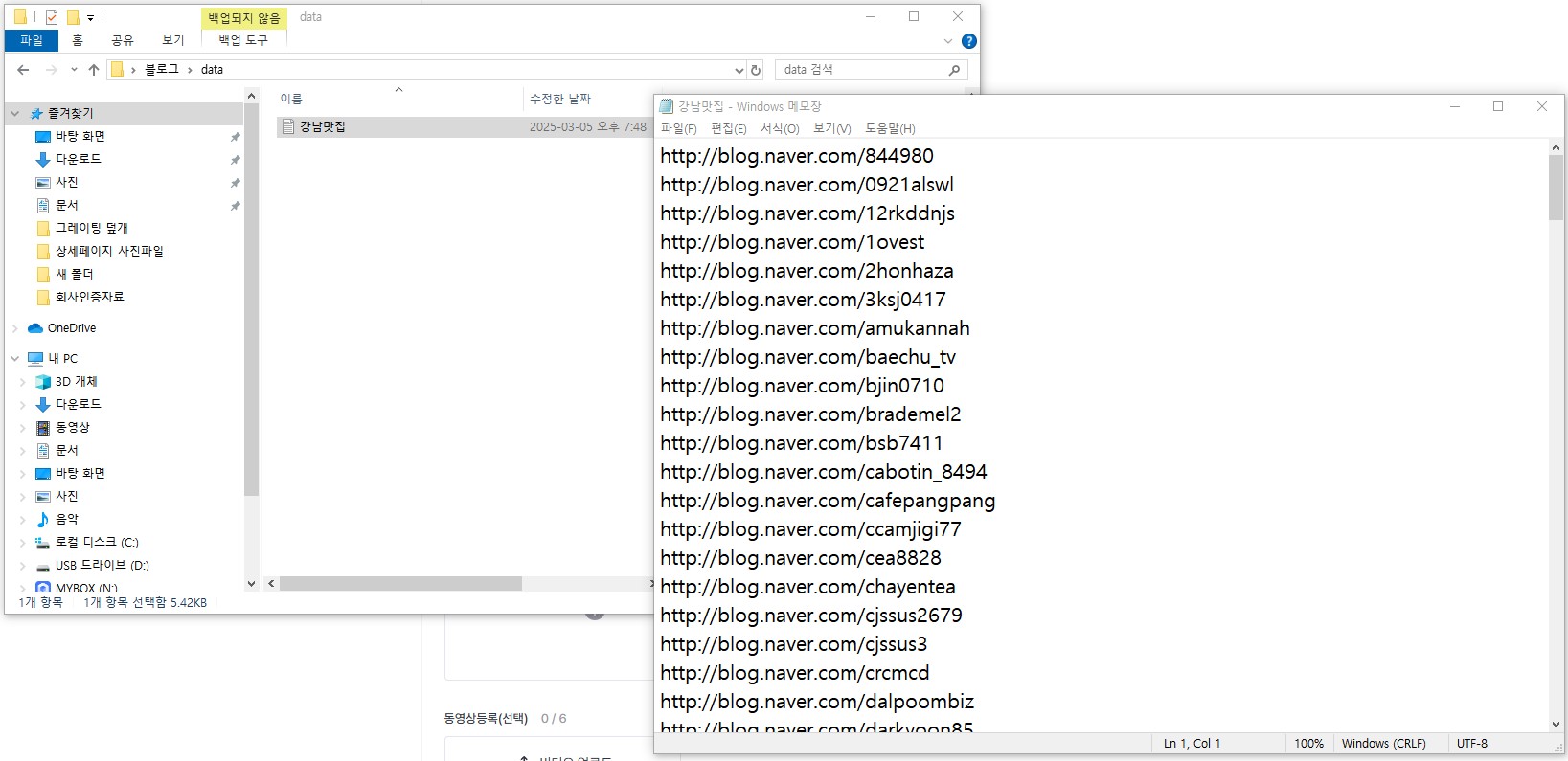1568x761 pixels.
Task: Collapse the 즐겨찾기 tree section
Action: [15, 113]
